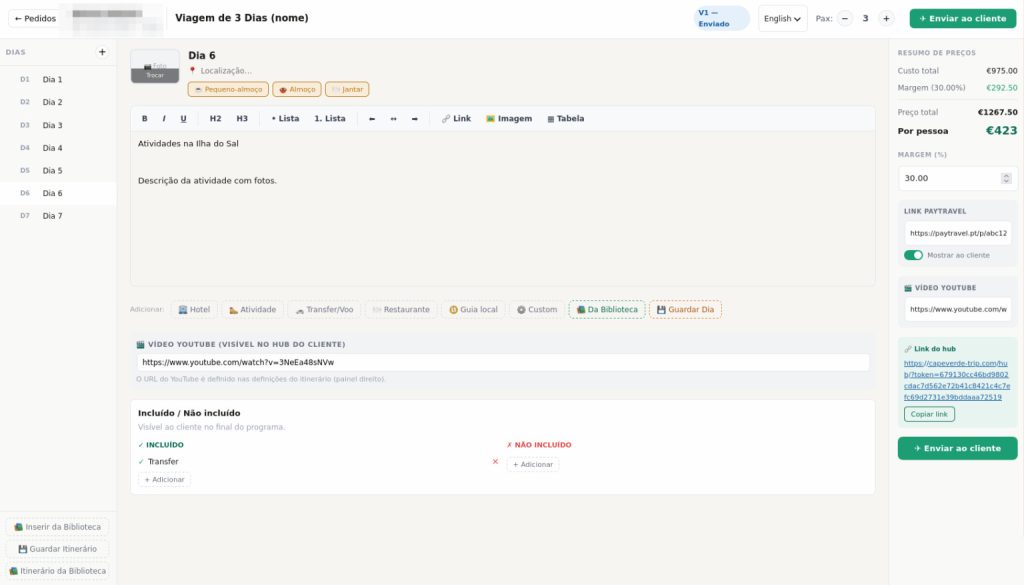Open Dia 6 in days list
1024x585 pixels.
pyautogui.click(x=58, y=193)
